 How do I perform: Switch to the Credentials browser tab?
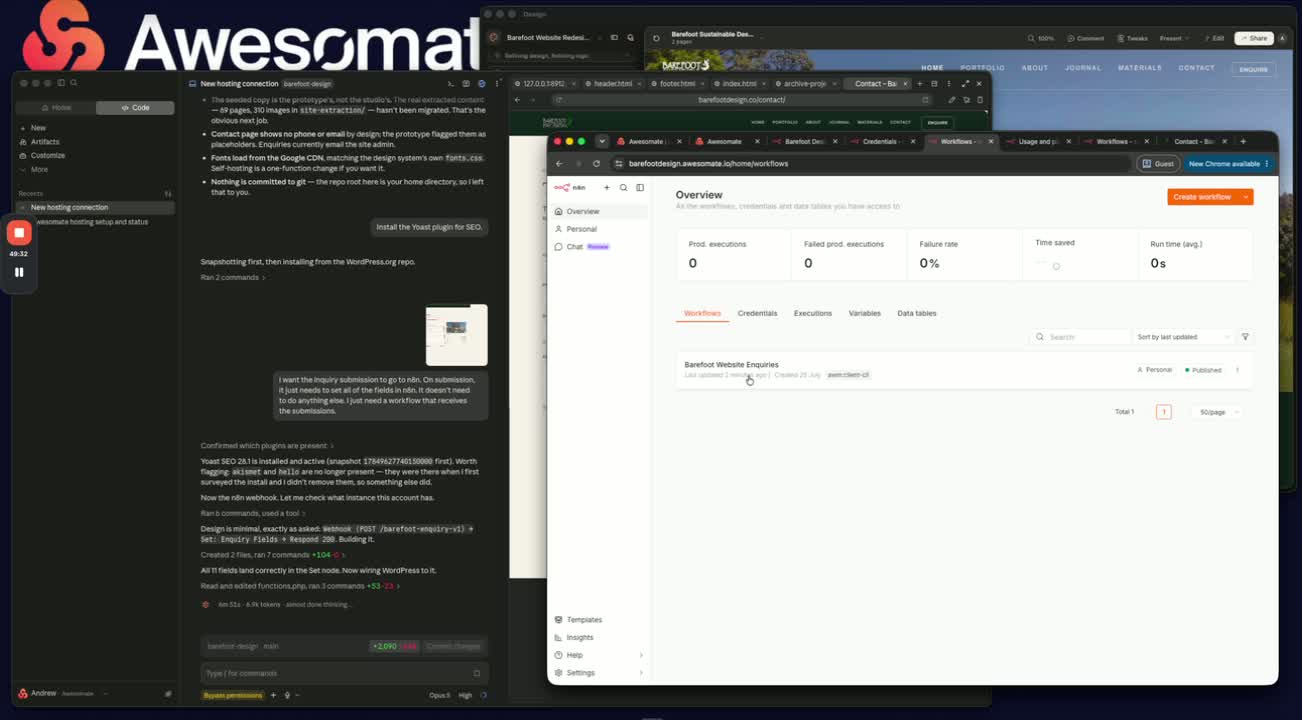pyautogui.click(x=885, y=141)
